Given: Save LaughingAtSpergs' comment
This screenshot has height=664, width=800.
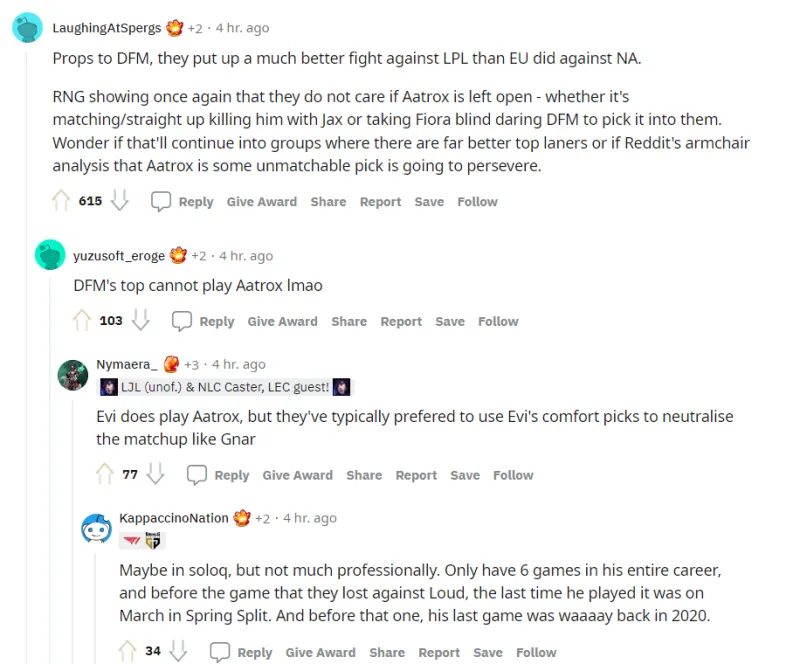Looking at the screenshot, I should [429, 202].
